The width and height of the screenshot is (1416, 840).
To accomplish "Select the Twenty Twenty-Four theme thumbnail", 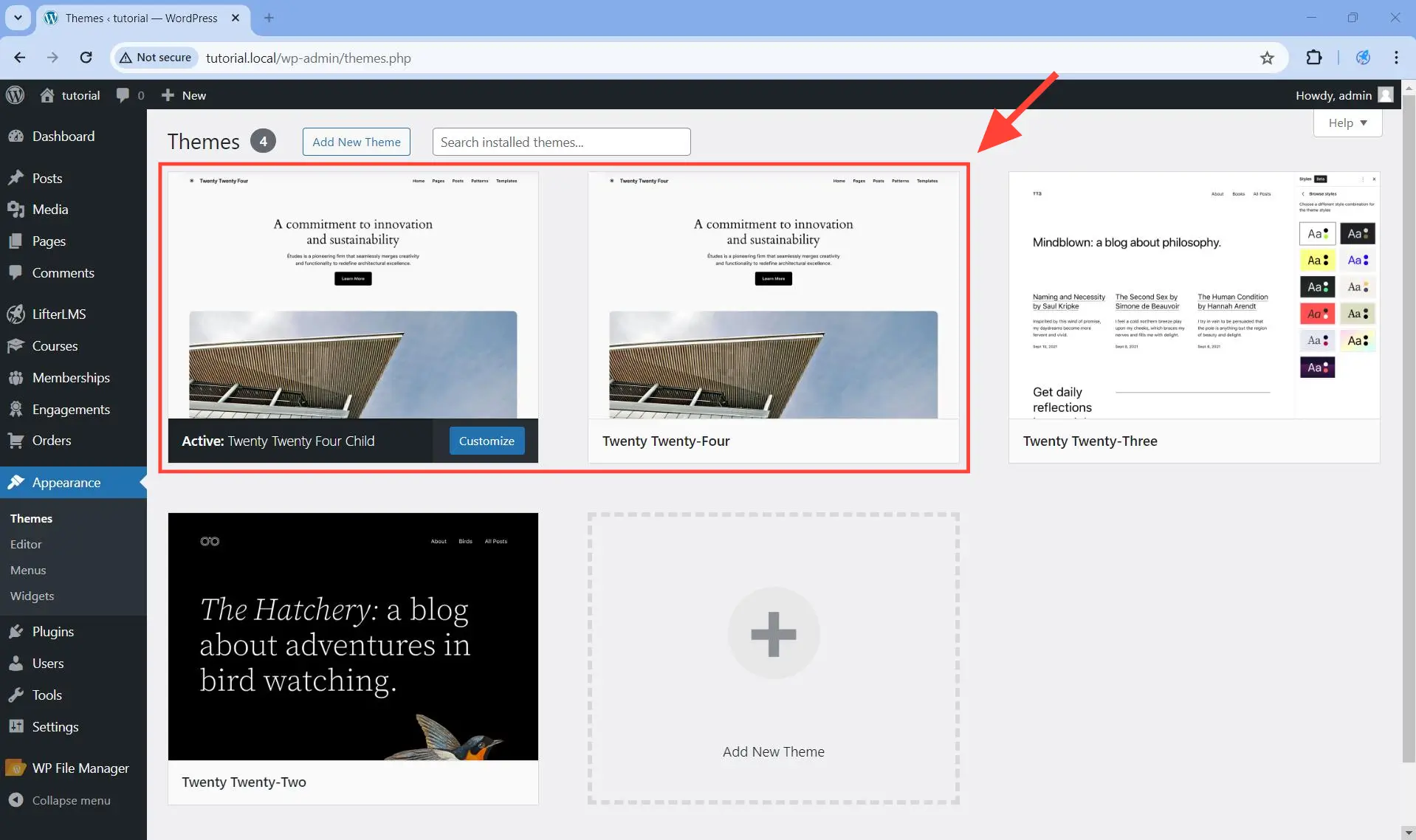I will [x=773, y=295].
